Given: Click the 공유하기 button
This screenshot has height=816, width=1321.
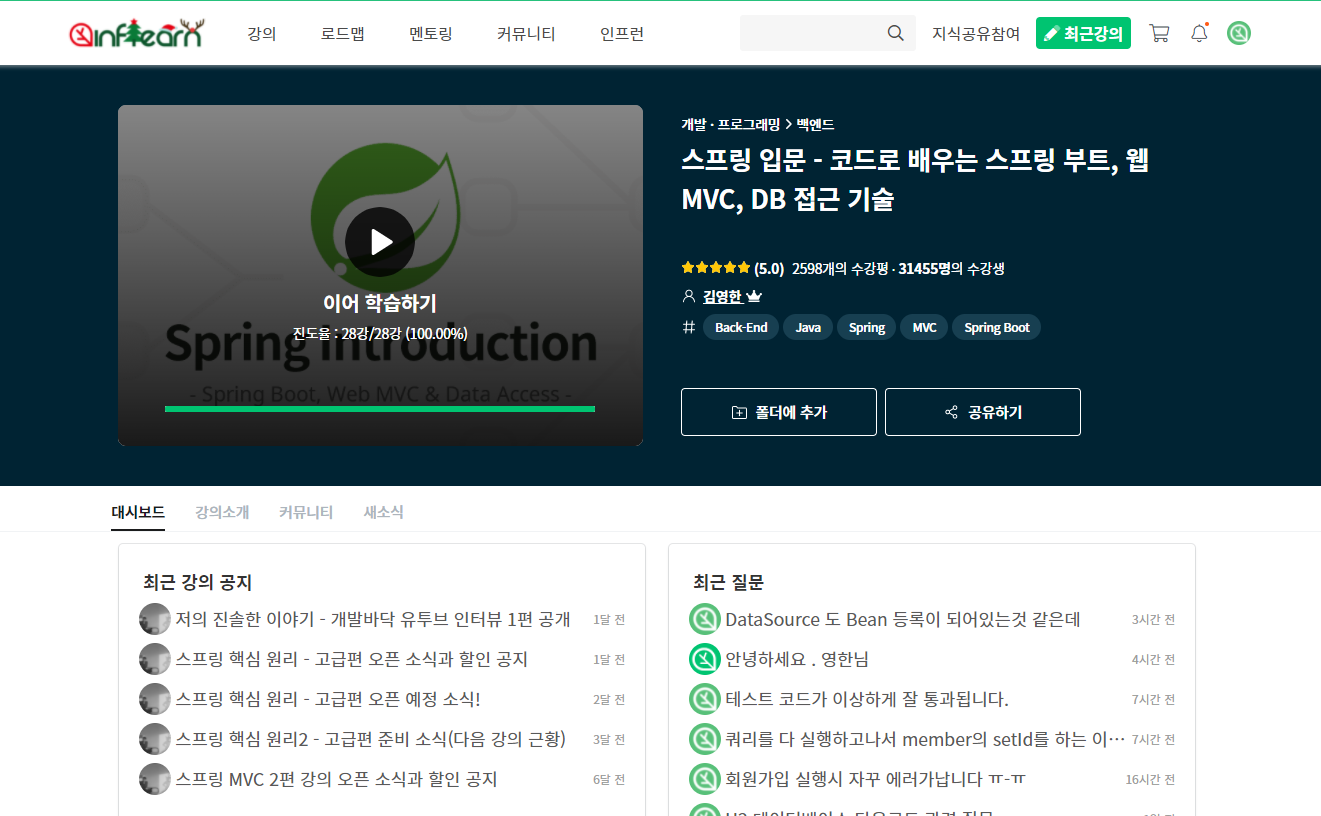Looking at the screenshot, I should (983, 412).
